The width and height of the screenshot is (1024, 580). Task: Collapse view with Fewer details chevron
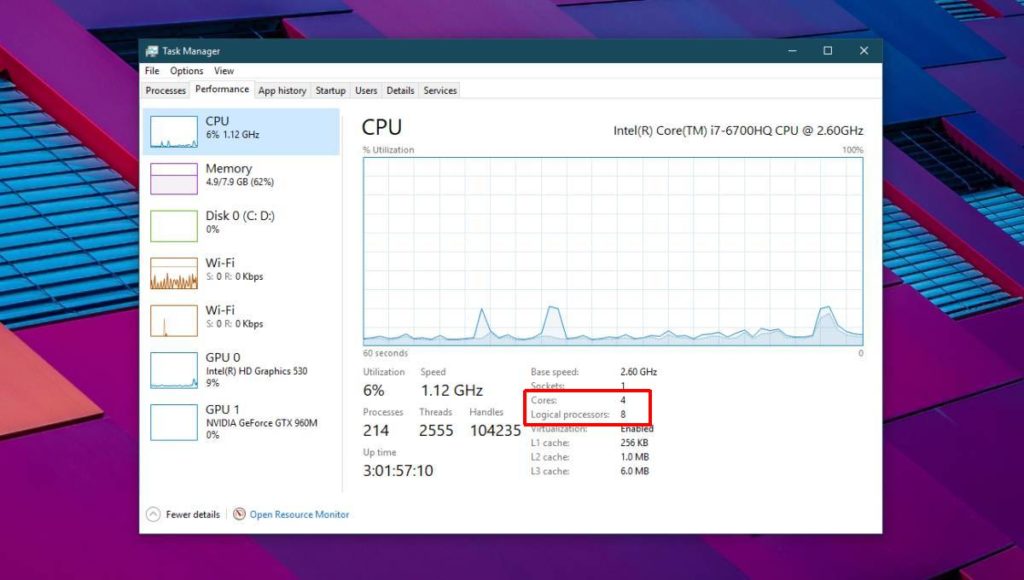[x=153, y=514]
